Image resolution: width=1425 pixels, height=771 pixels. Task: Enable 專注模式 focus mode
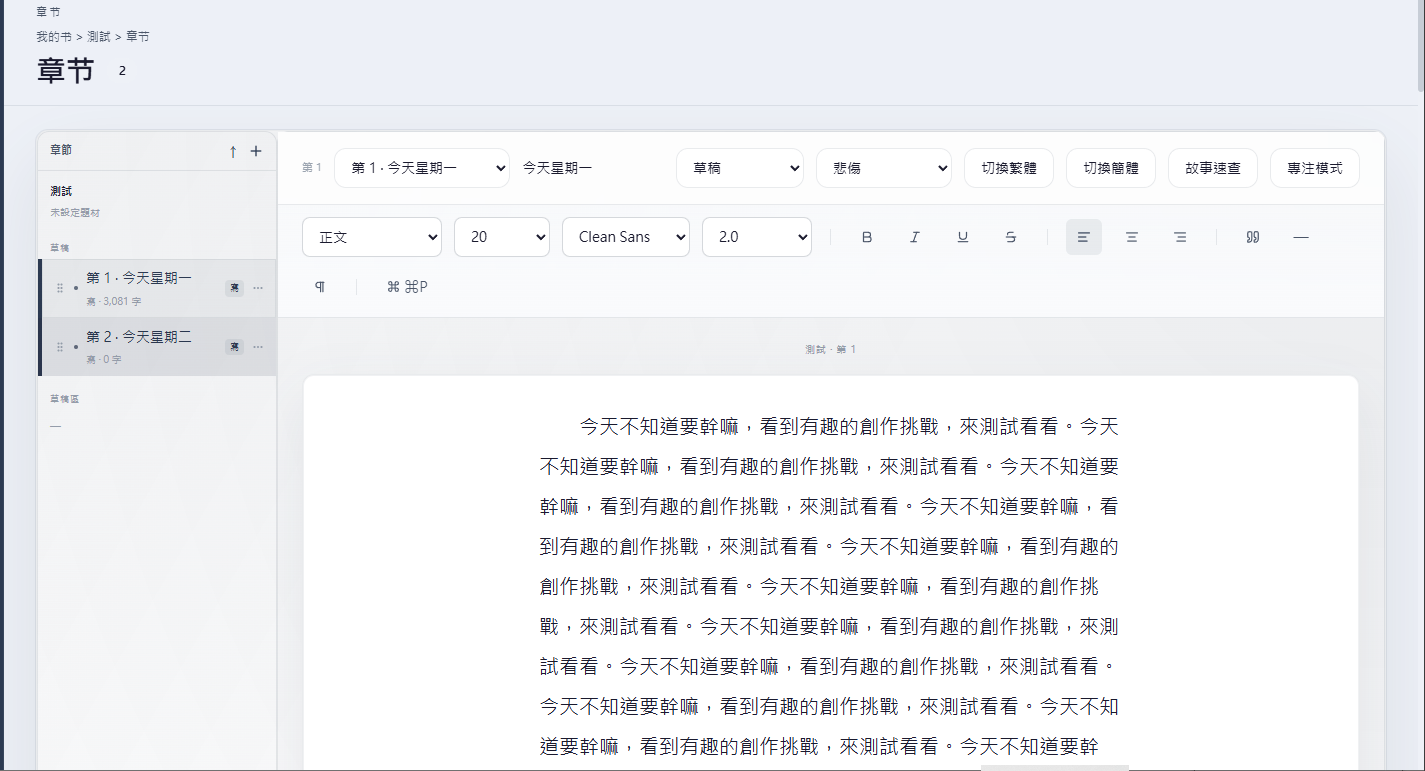point(1315,168)
